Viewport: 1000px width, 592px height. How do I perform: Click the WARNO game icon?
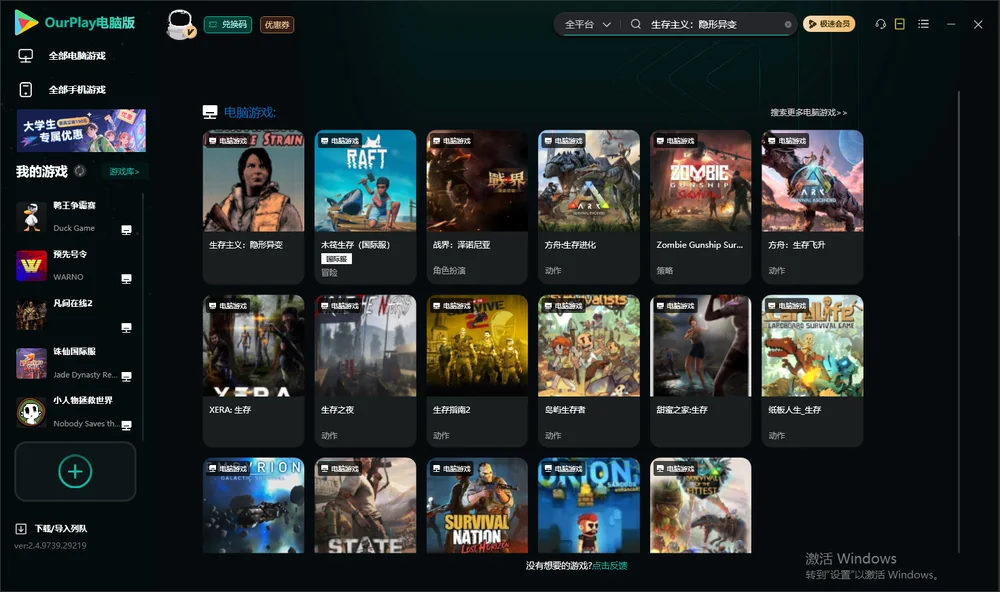click(x=31, y=266)
